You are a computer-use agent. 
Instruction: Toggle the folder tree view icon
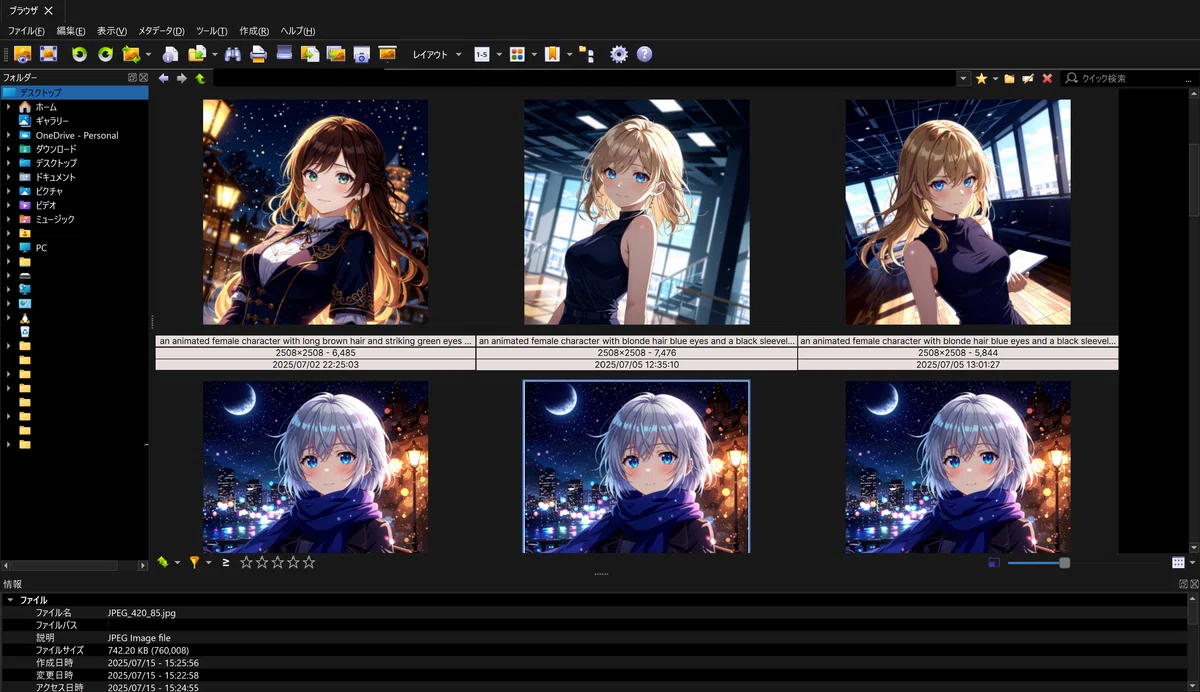(586, 54)
